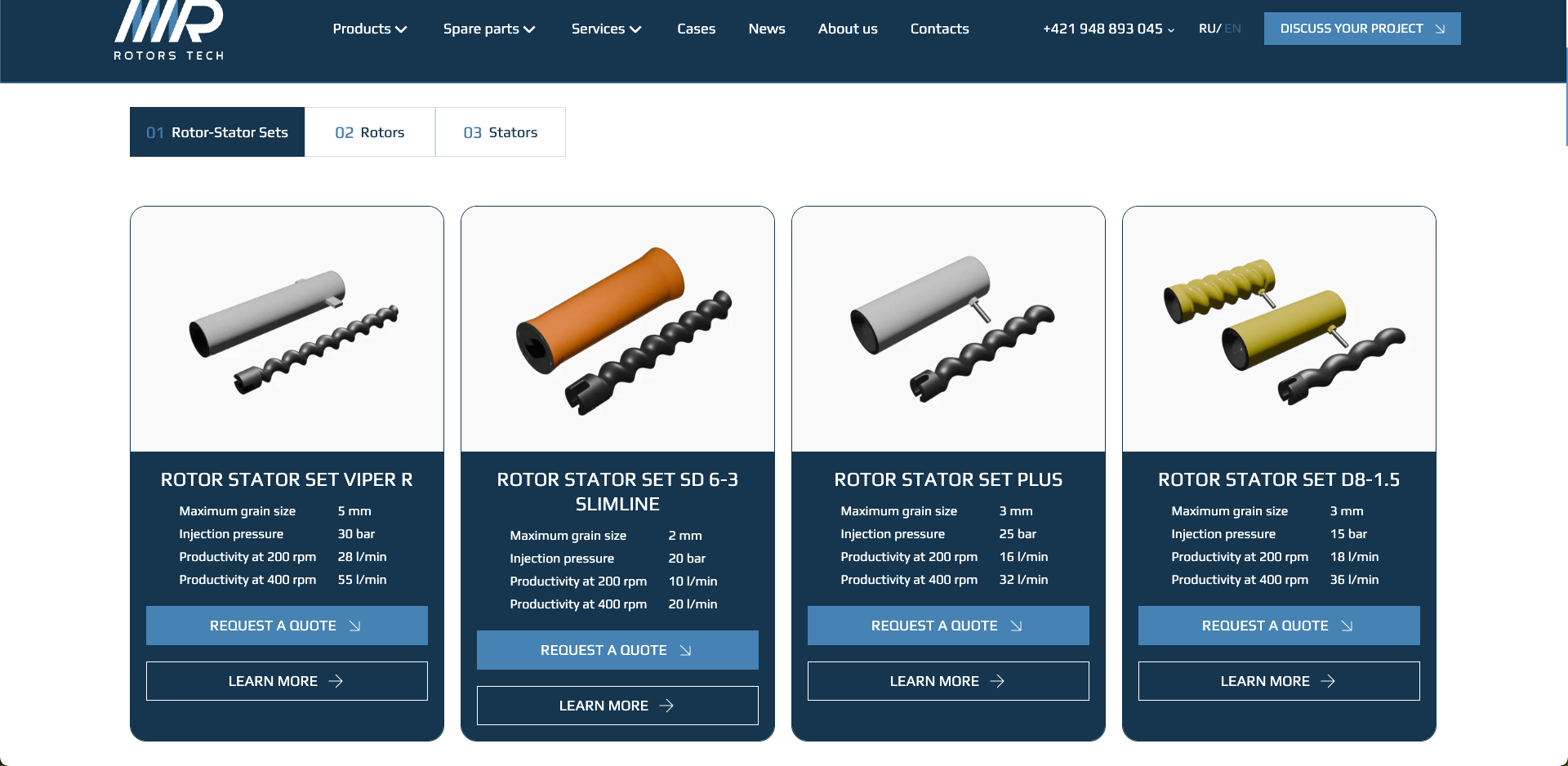Click the Rotor Stator Set D8-1.5 title
The height and width of the screenshot is (766, 1568).
click(x=1279, y=479)
